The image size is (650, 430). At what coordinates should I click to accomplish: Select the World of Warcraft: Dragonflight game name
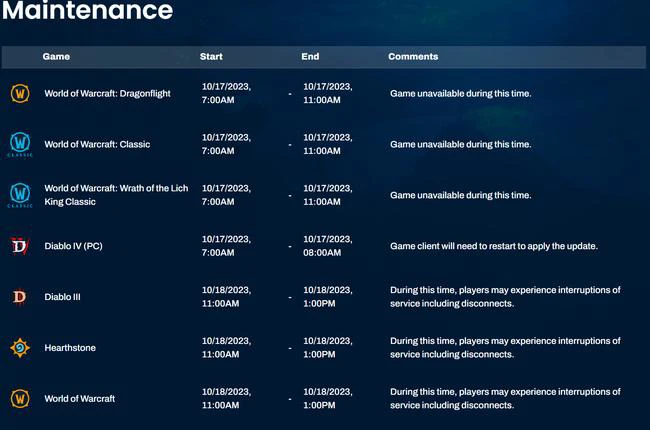(x=107, y=93)
